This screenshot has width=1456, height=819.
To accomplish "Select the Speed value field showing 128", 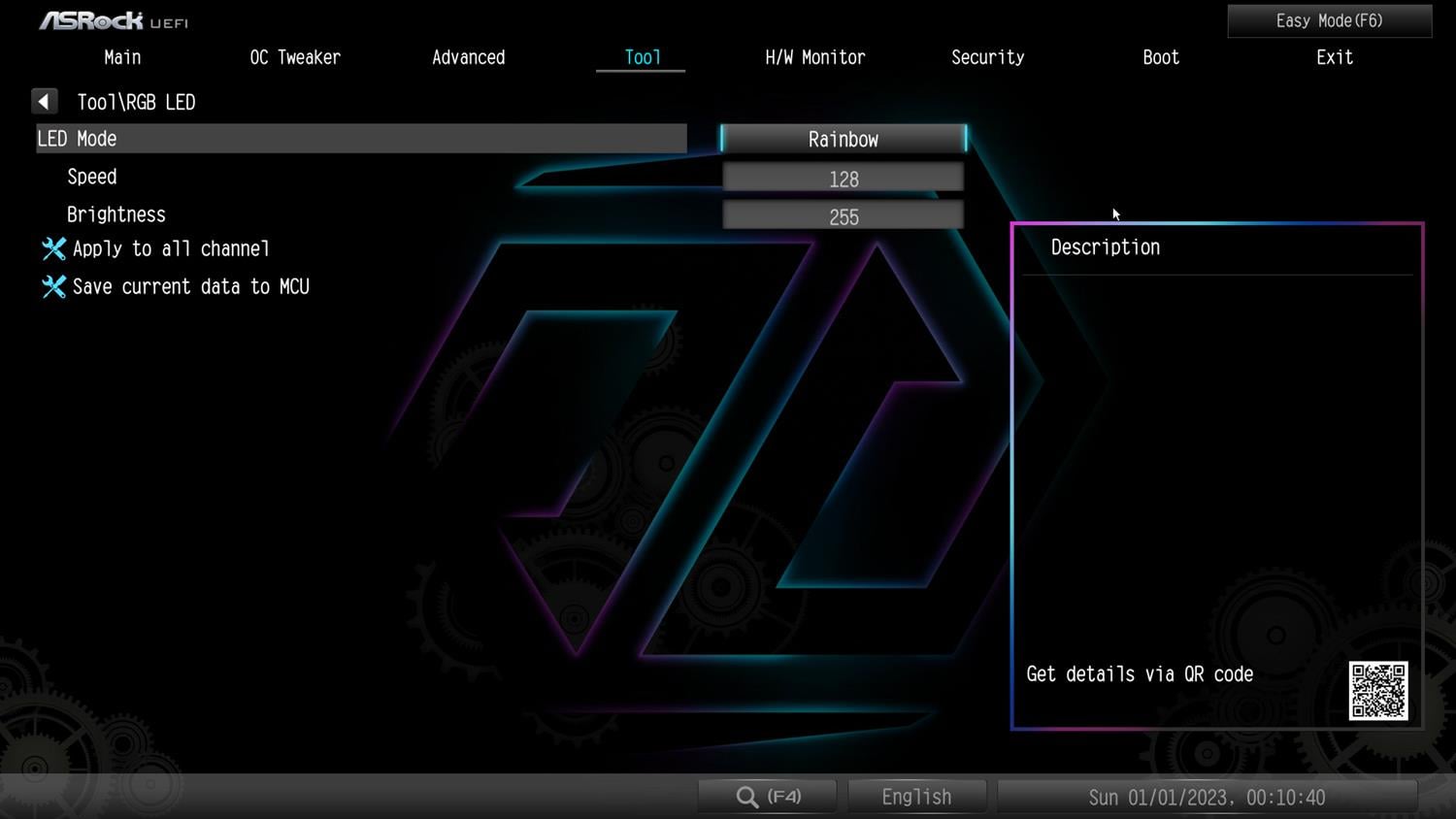I will click(x=843, y=179).
